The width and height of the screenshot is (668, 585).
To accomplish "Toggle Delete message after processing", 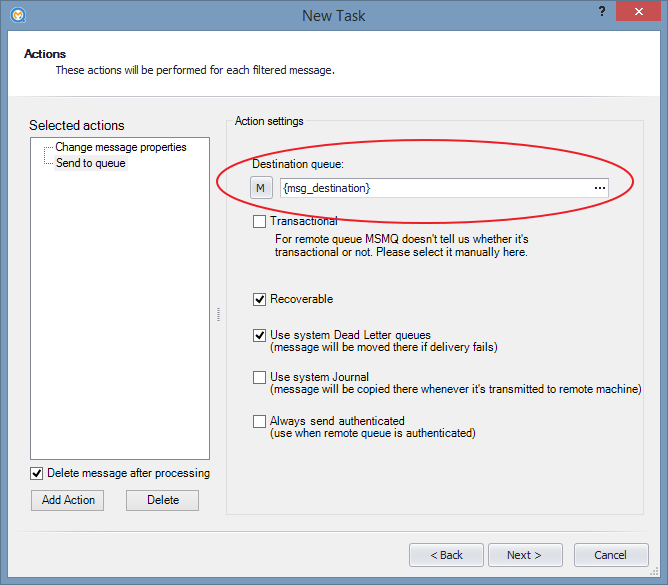I will [37, 473].
